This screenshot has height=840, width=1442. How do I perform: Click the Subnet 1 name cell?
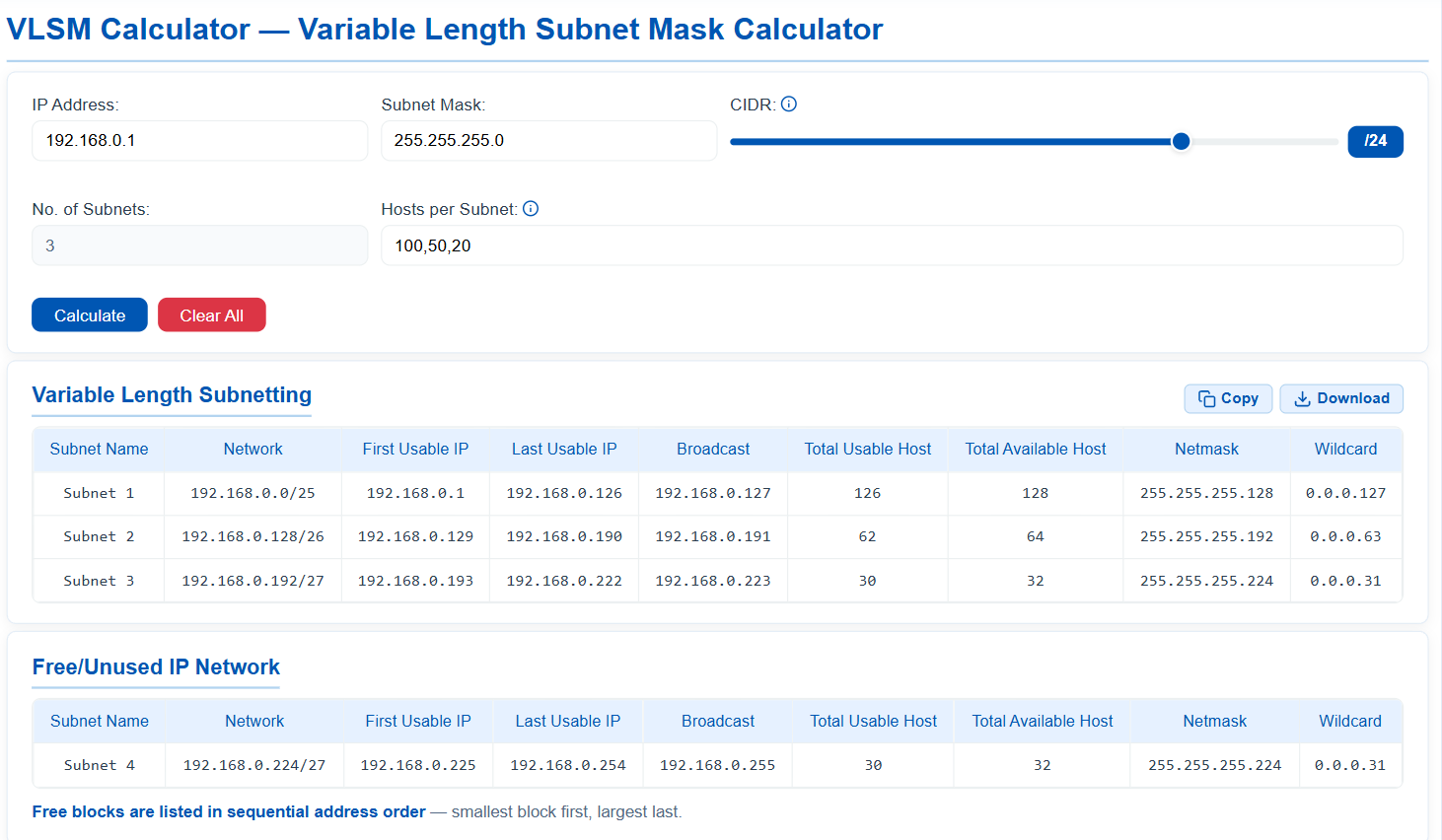click(x=99, y=493)
